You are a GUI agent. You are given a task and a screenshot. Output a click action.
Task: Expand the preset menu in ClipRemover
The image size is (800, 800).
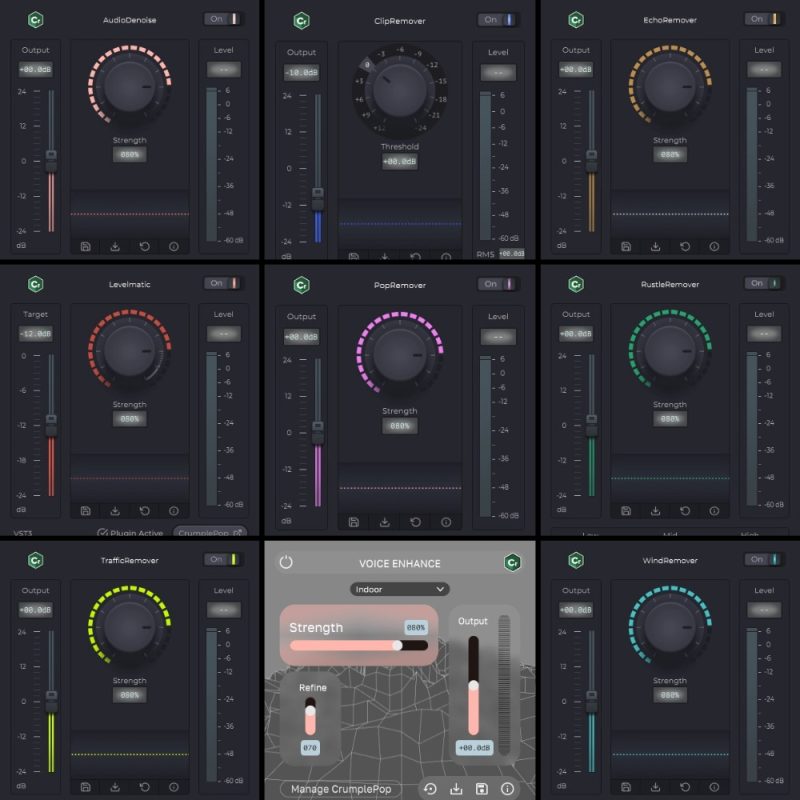point(354,256)
